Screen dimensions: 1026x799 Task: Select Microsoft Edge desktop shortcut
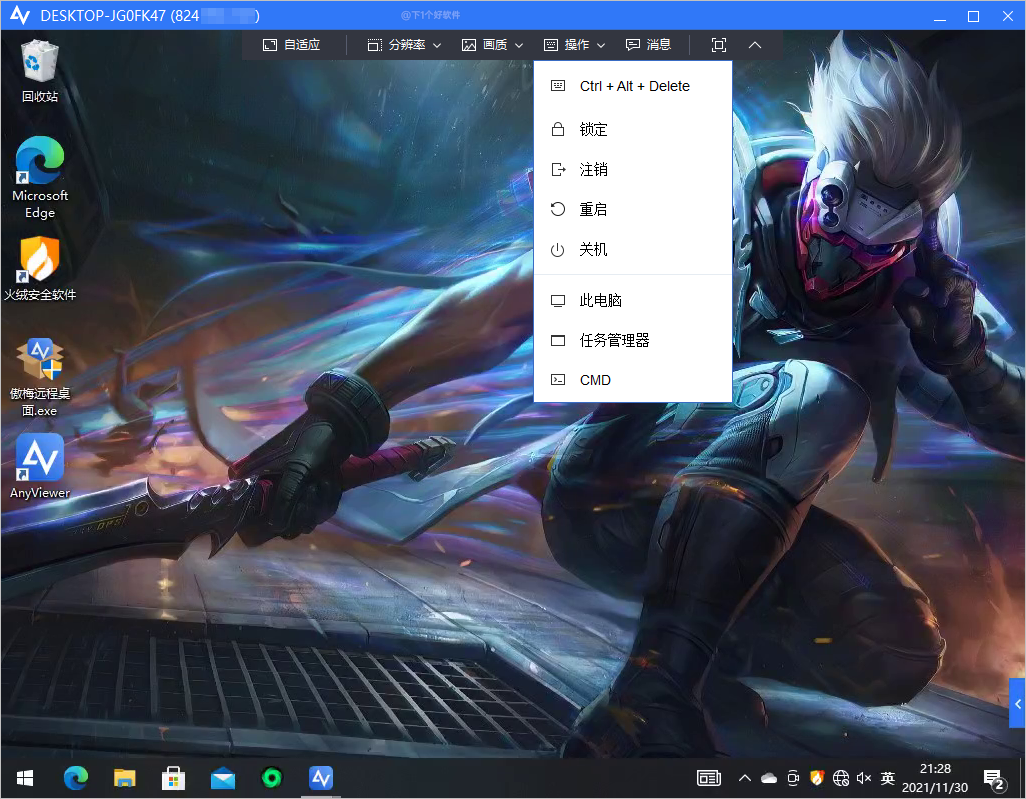tap(40, 177)
